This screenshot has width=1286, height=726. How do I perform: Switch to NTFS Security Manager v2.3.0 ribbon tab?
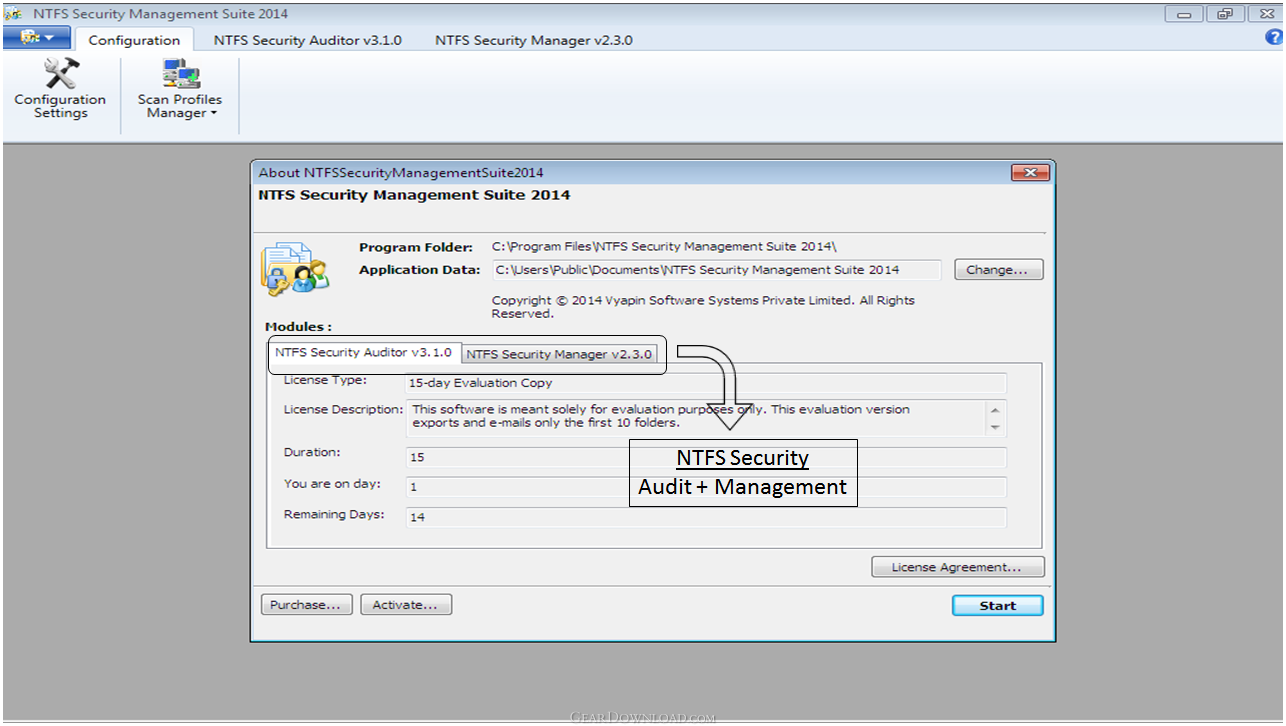coord(533,40)
